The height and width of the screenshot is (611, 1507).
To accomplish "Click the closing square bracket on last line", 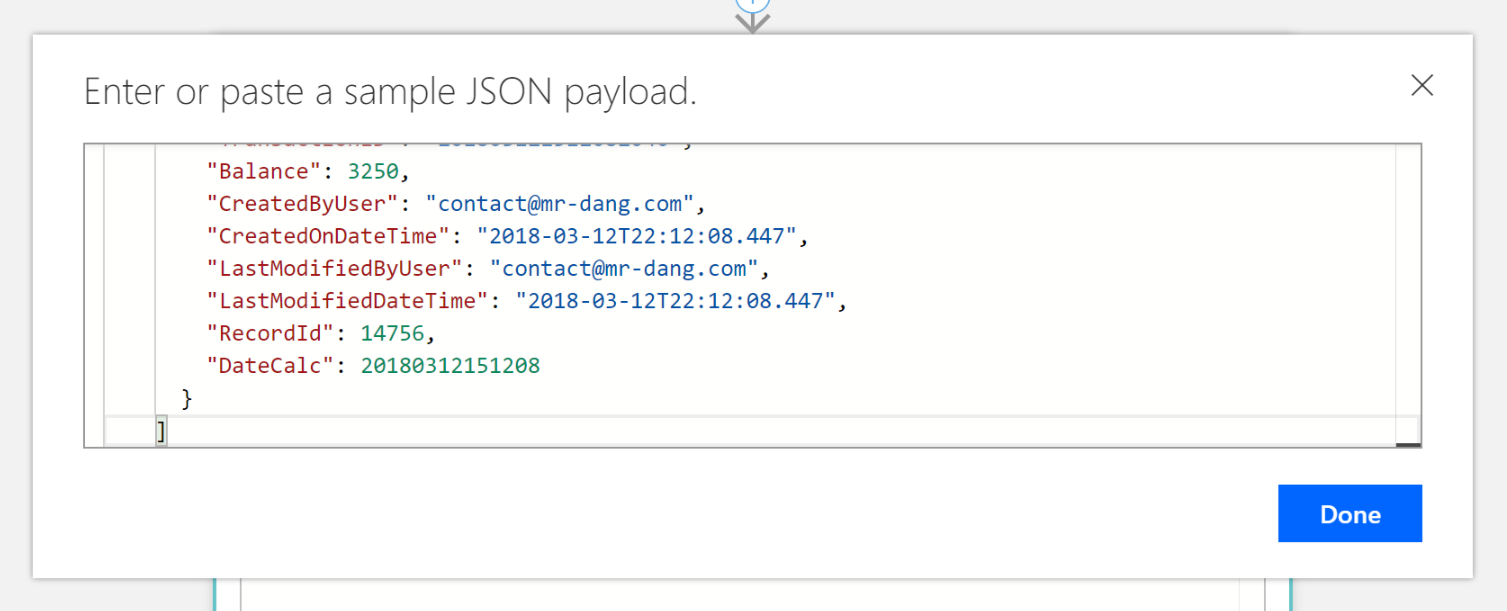I will point(160,431).
